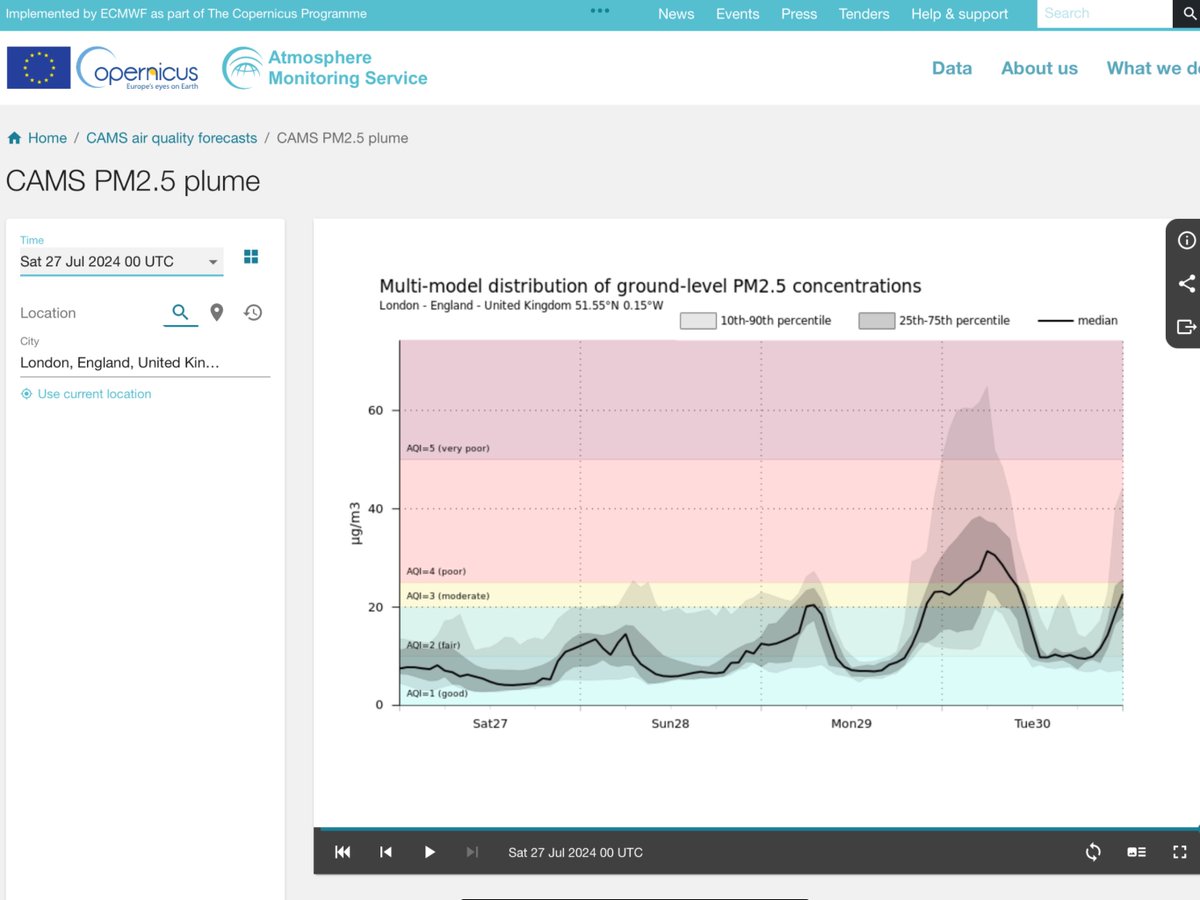Open the Data navigation menu
The image size is (1200, 900).
[x=952, y=68]
